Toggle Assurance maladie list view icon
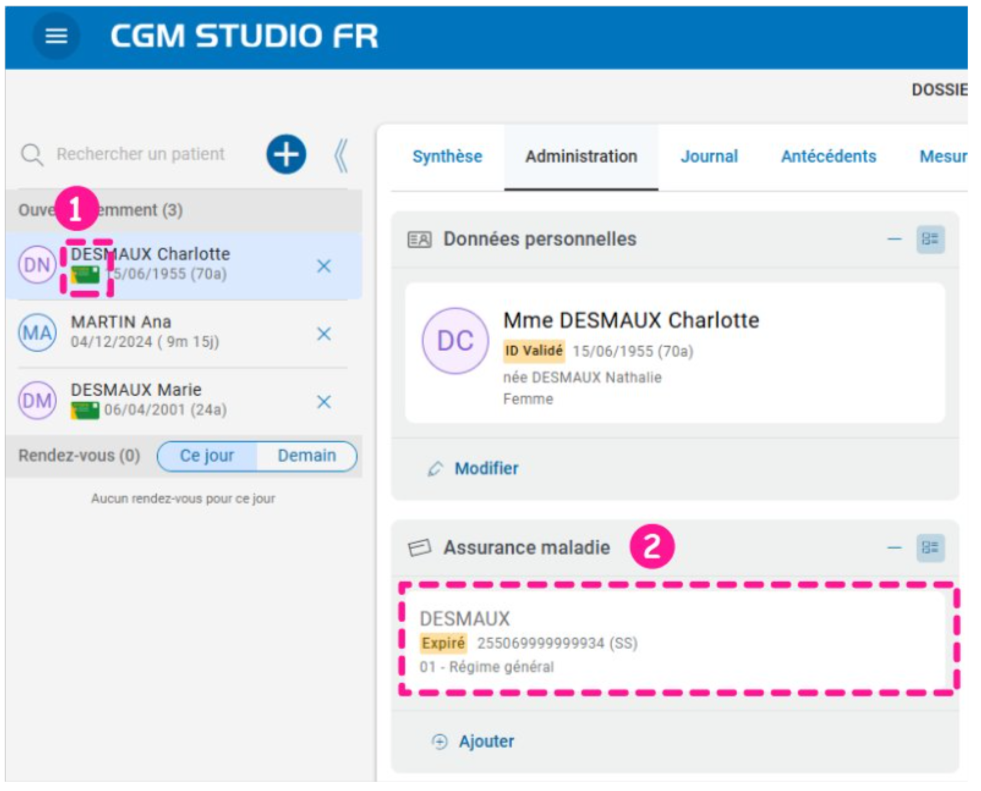The width and height of the screenshot is (981, 791). (931, 548)
